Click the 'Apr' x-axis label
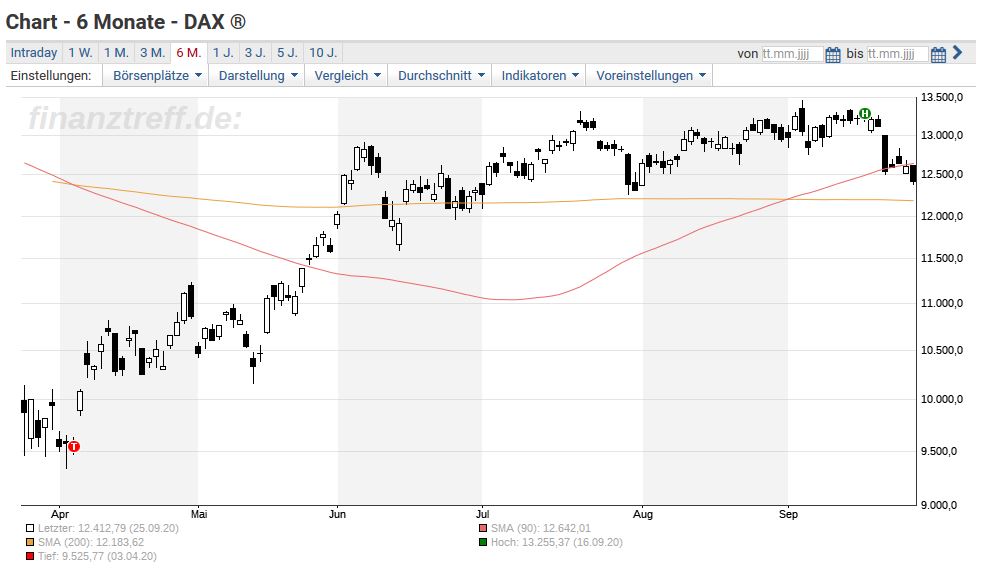Screen dimensions: 985x569 pos(60,514)
